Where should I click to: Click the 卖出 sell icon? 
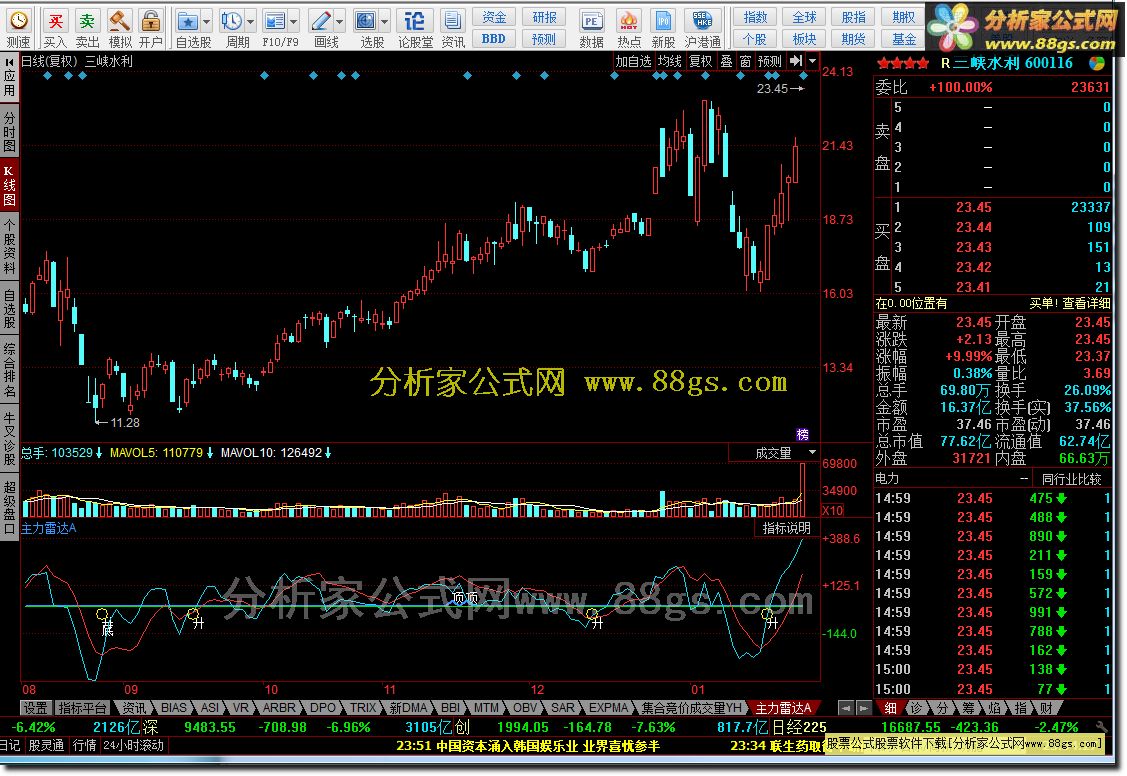[87, 21]
